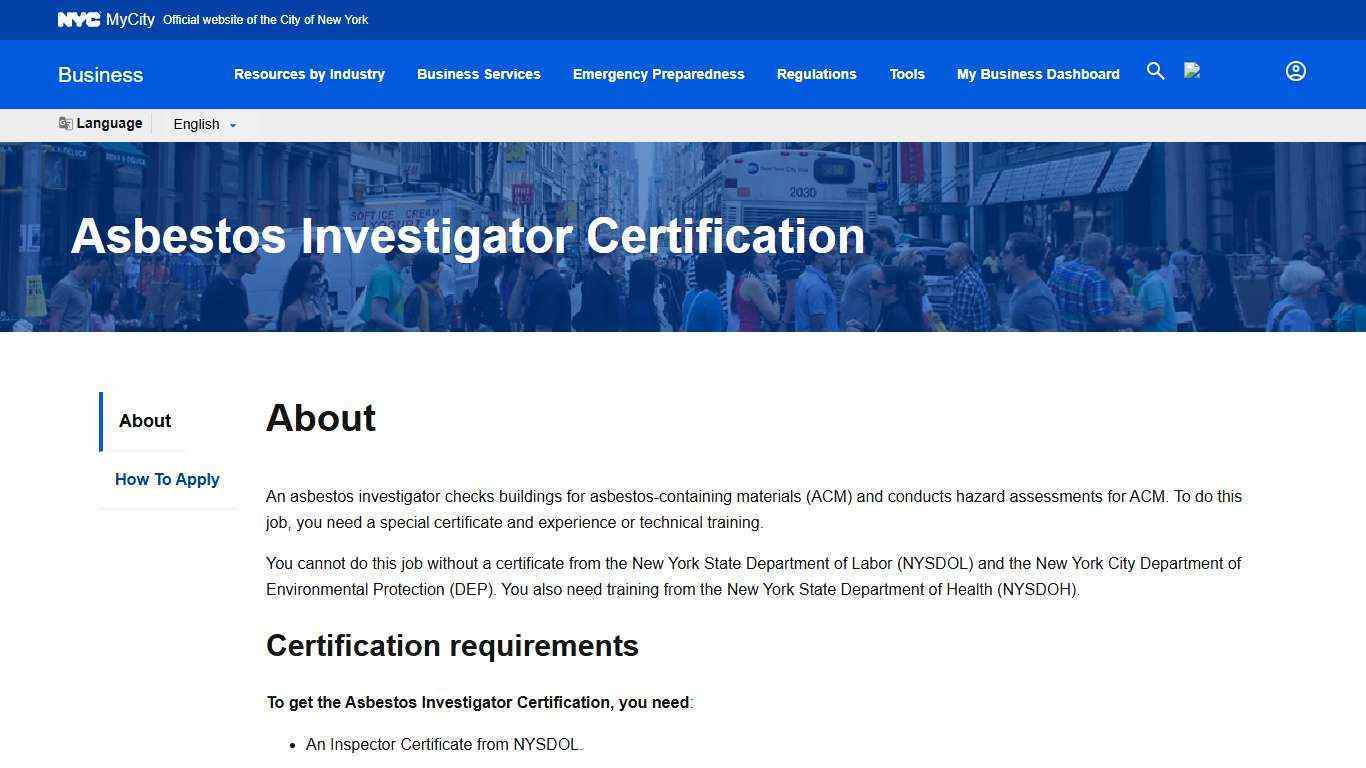Select the user avatar icon at top right

[1296, 71]
